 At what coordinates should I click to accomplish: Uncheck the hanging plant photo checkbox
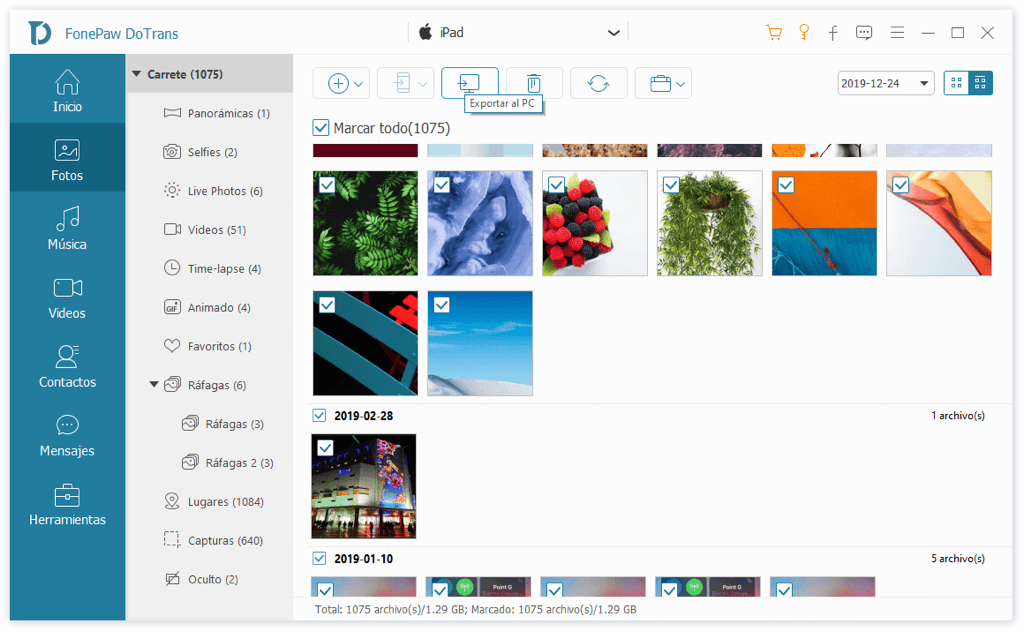pyautogui.click(x=671, y=185)
